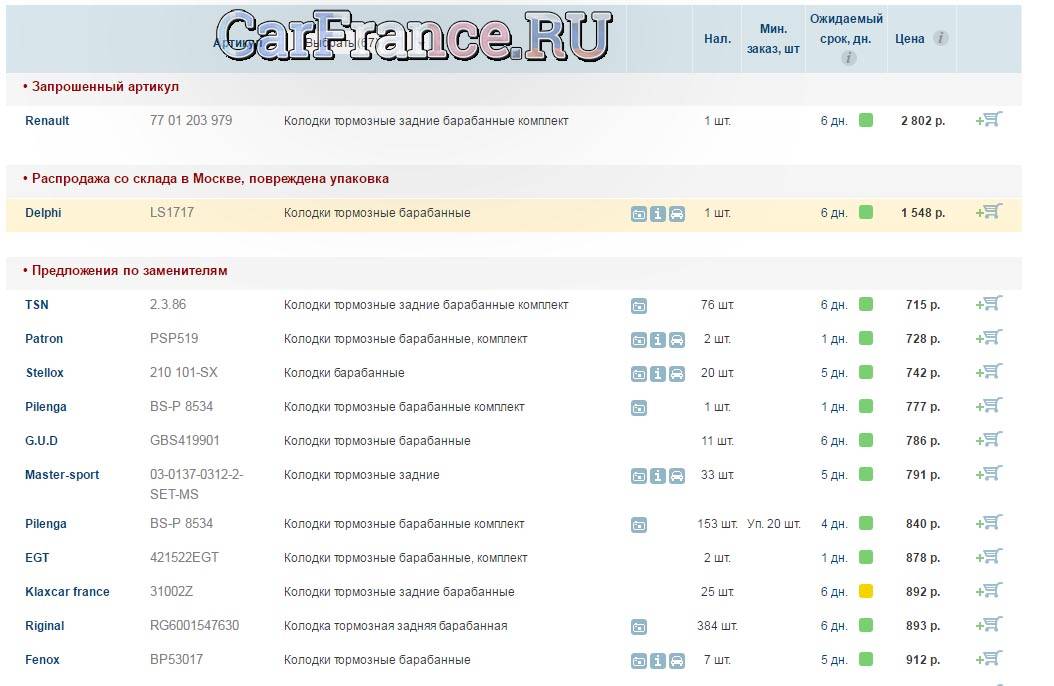Open car applicability icon for Delphi LS1717
1054x686 pixels.
pyautogui.click(x=677, y=214)
